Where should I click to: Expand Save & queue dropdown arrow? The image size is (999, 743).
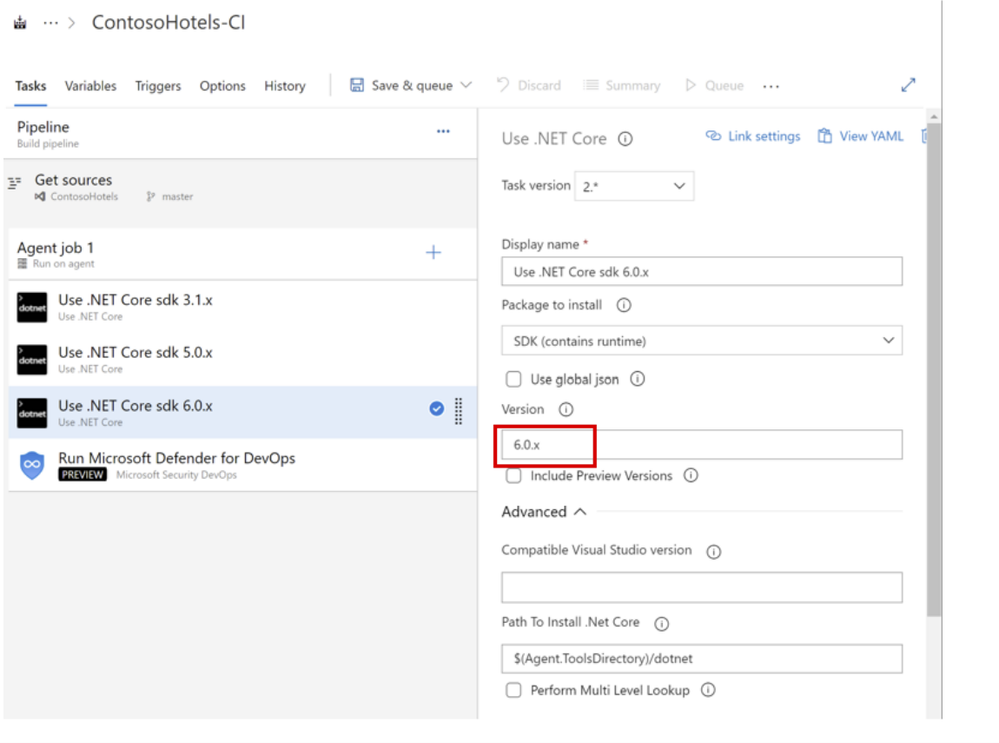click(466, 85)
